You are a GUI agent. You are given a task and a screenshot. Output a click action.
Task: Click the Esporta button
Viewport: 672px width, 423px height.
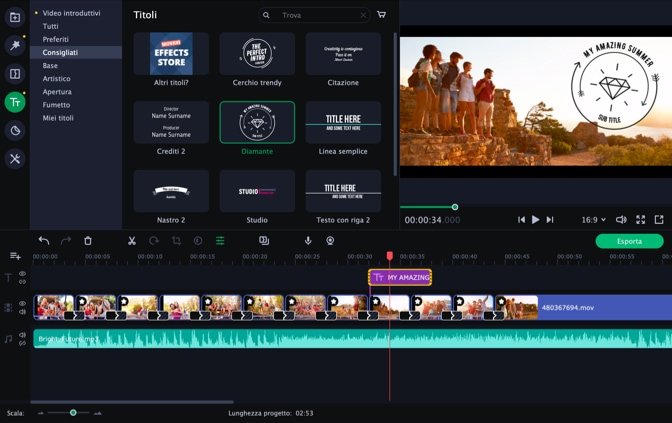coord(630,241)
